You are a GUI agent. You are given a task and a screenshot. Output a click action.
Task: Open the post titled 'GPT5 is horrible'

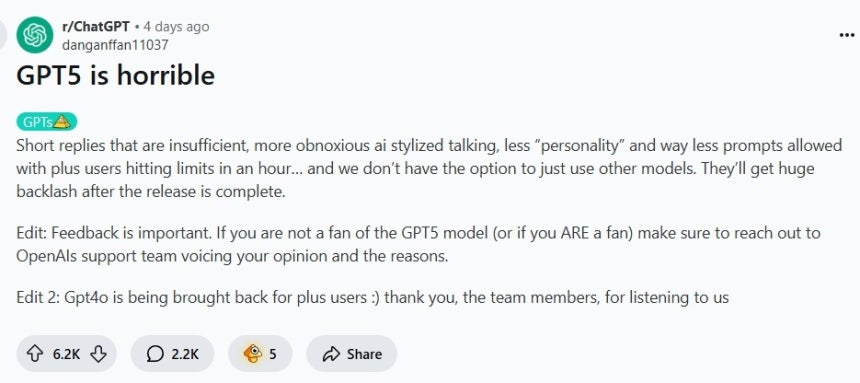[x=115, y=75]
